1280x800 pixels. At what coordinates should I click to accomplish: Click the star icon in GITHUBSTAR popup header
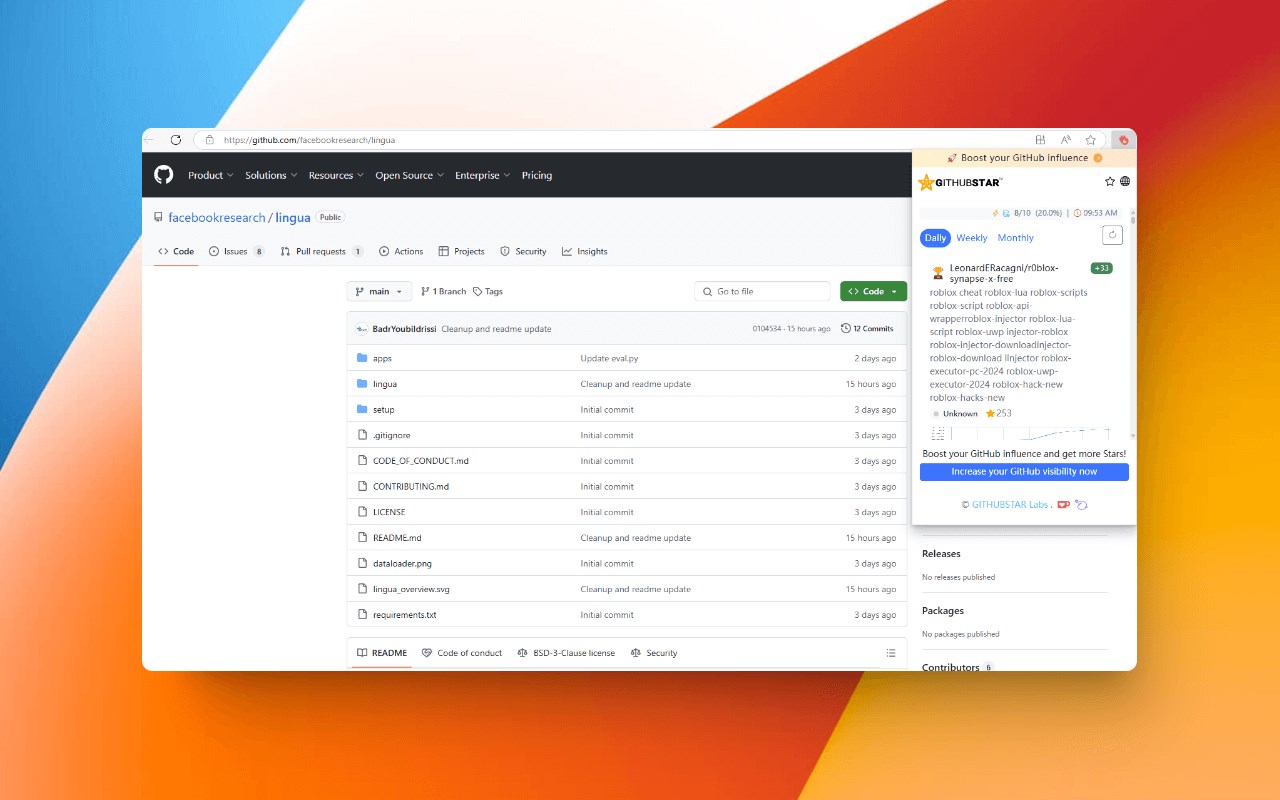[1110, 182]
